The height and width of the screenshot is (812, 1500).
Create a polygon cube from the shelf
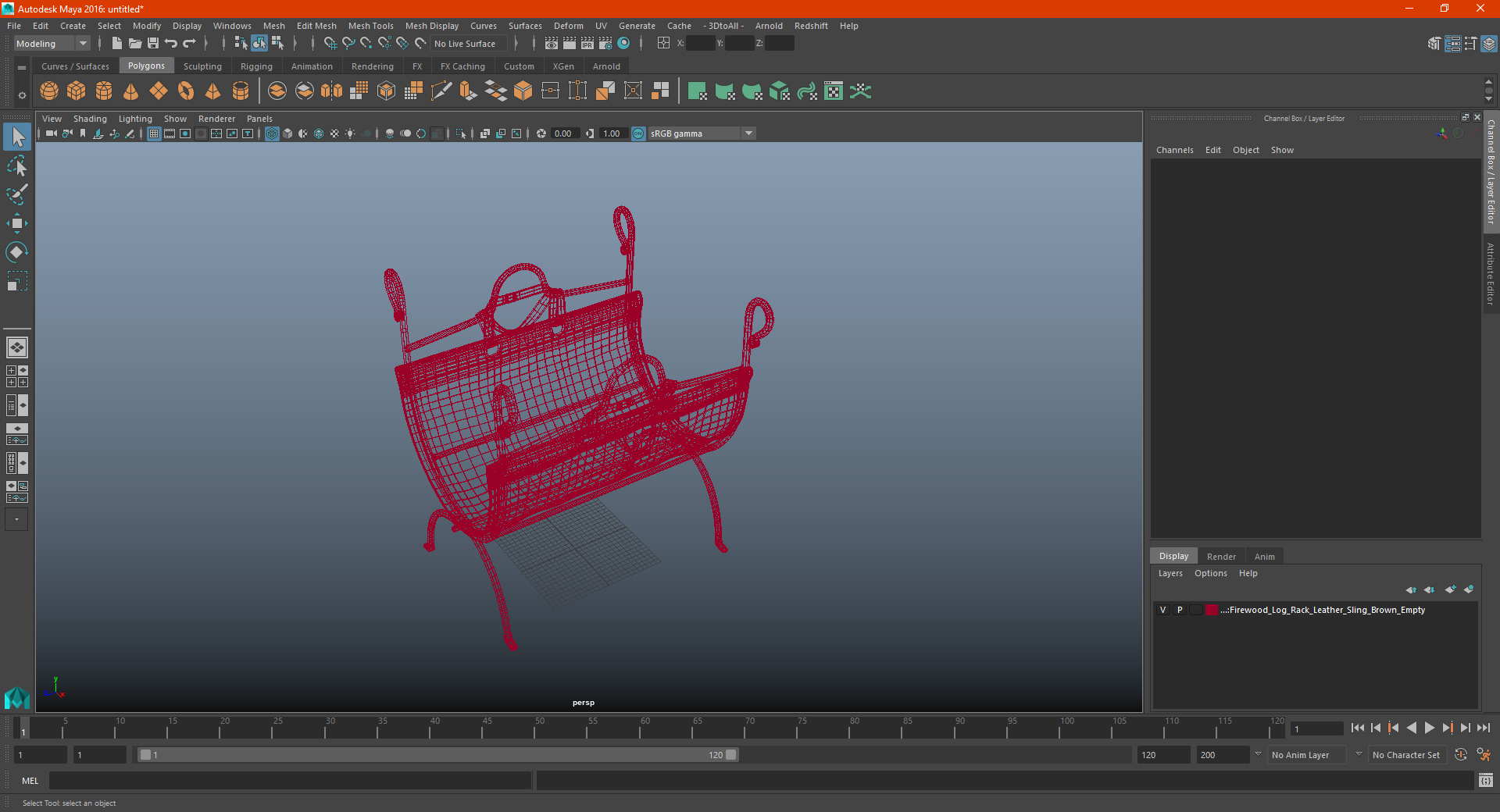[77, 91]
